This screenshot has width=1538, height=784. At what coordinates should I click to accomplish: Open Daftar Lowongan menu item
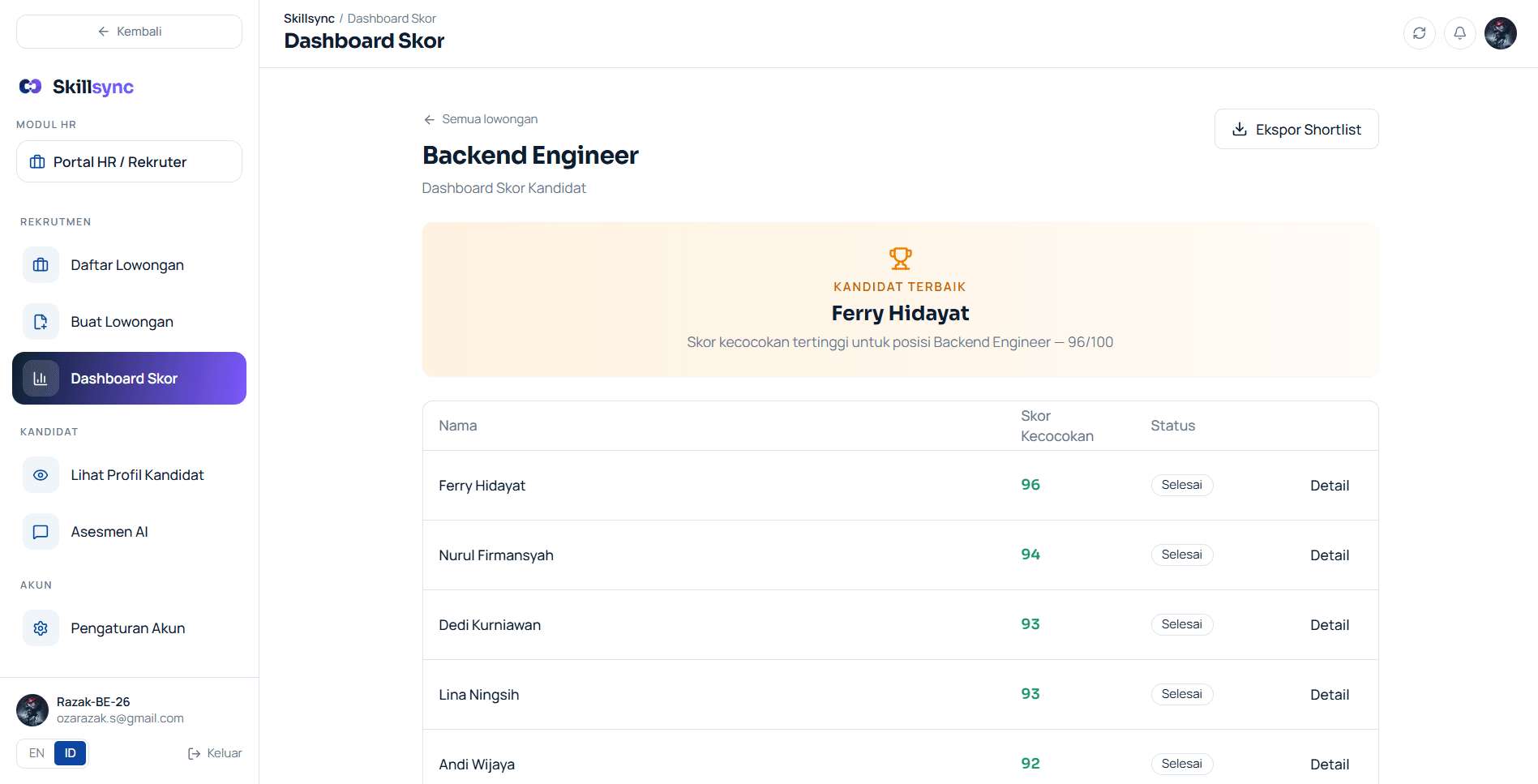[129, 265]
